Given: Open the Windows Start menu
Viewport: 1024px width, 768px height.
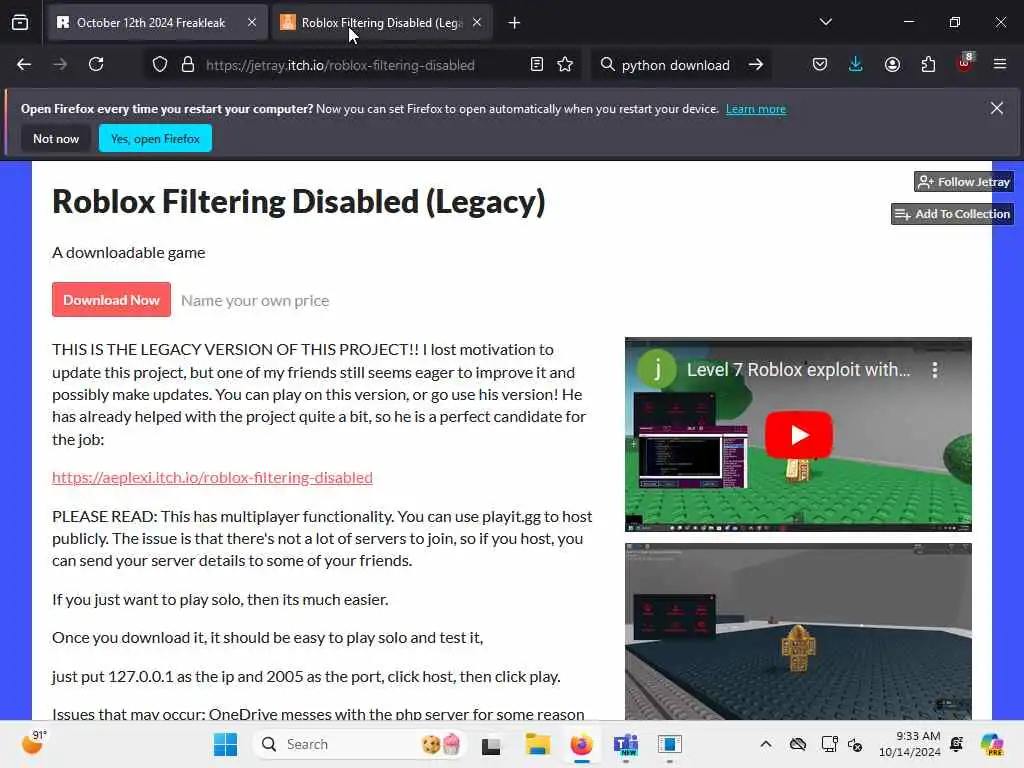Looking at the screenshot, I should tap(226, 744).
